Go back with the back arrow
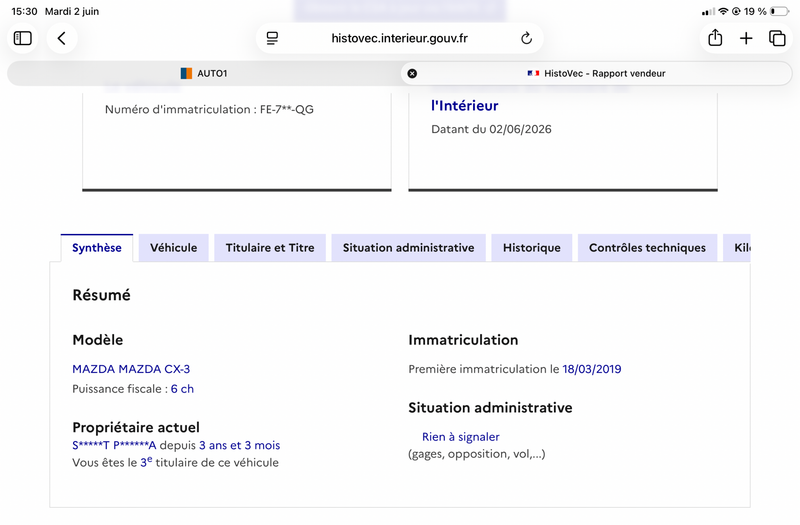The image size is (800, 525). pos(62,38)
